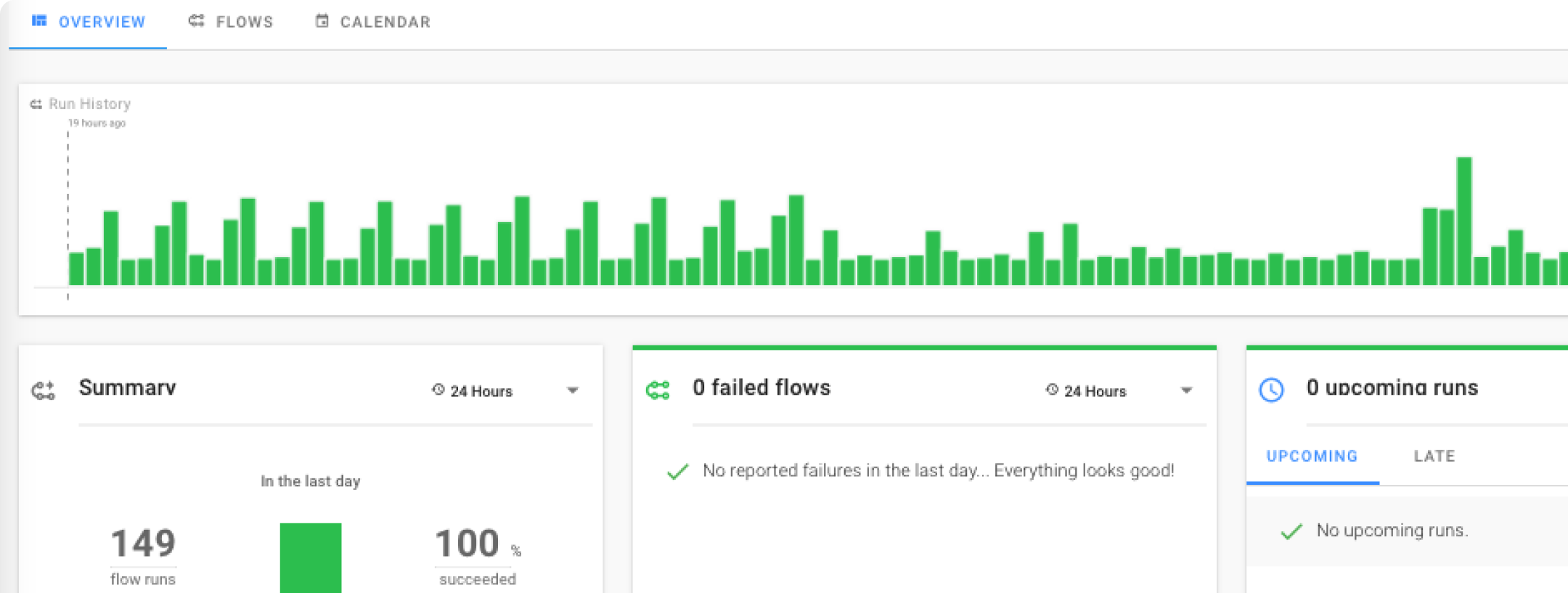Expand the failed flows time range arrow

point(1187,390)
